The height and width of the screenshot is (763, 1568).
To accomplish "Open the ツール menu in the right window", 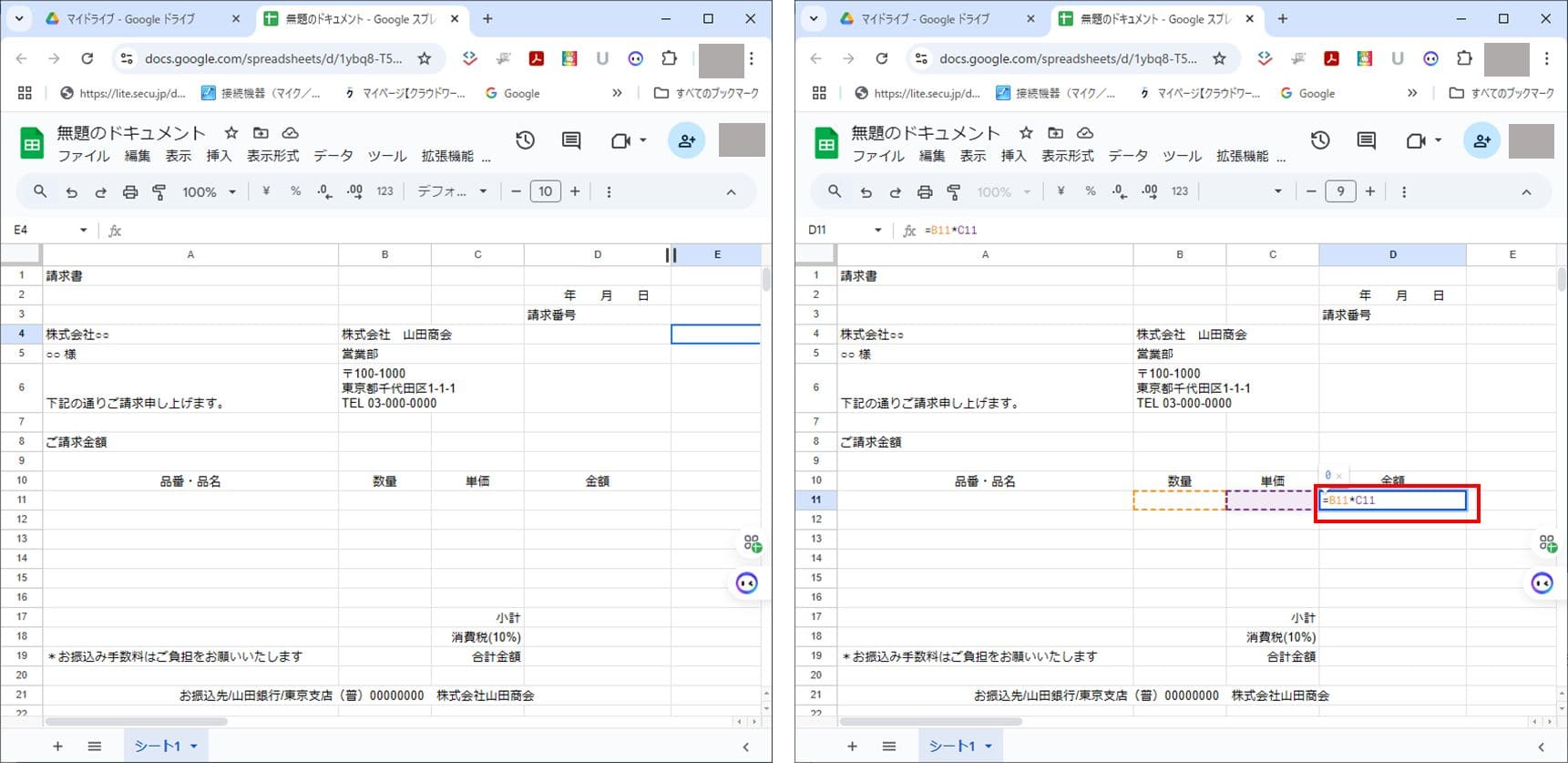I will (x=1182, y=156).
